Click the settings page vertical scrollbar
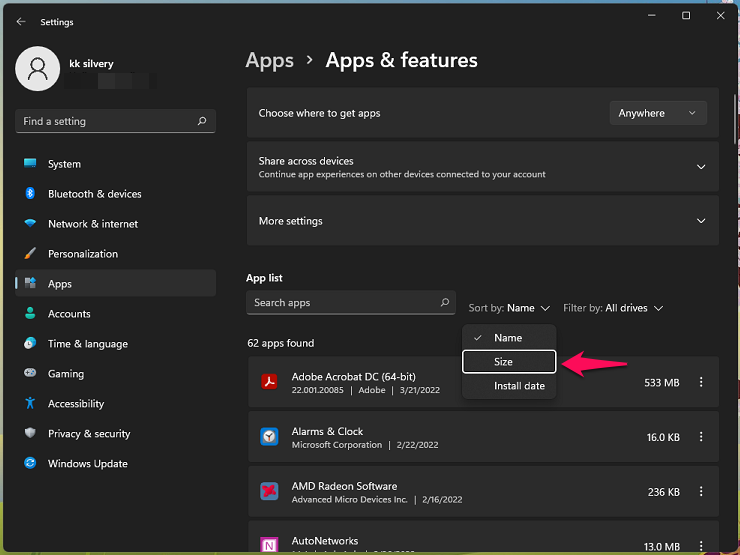This screenshot has height=555, width=740. tap(734, 119)
